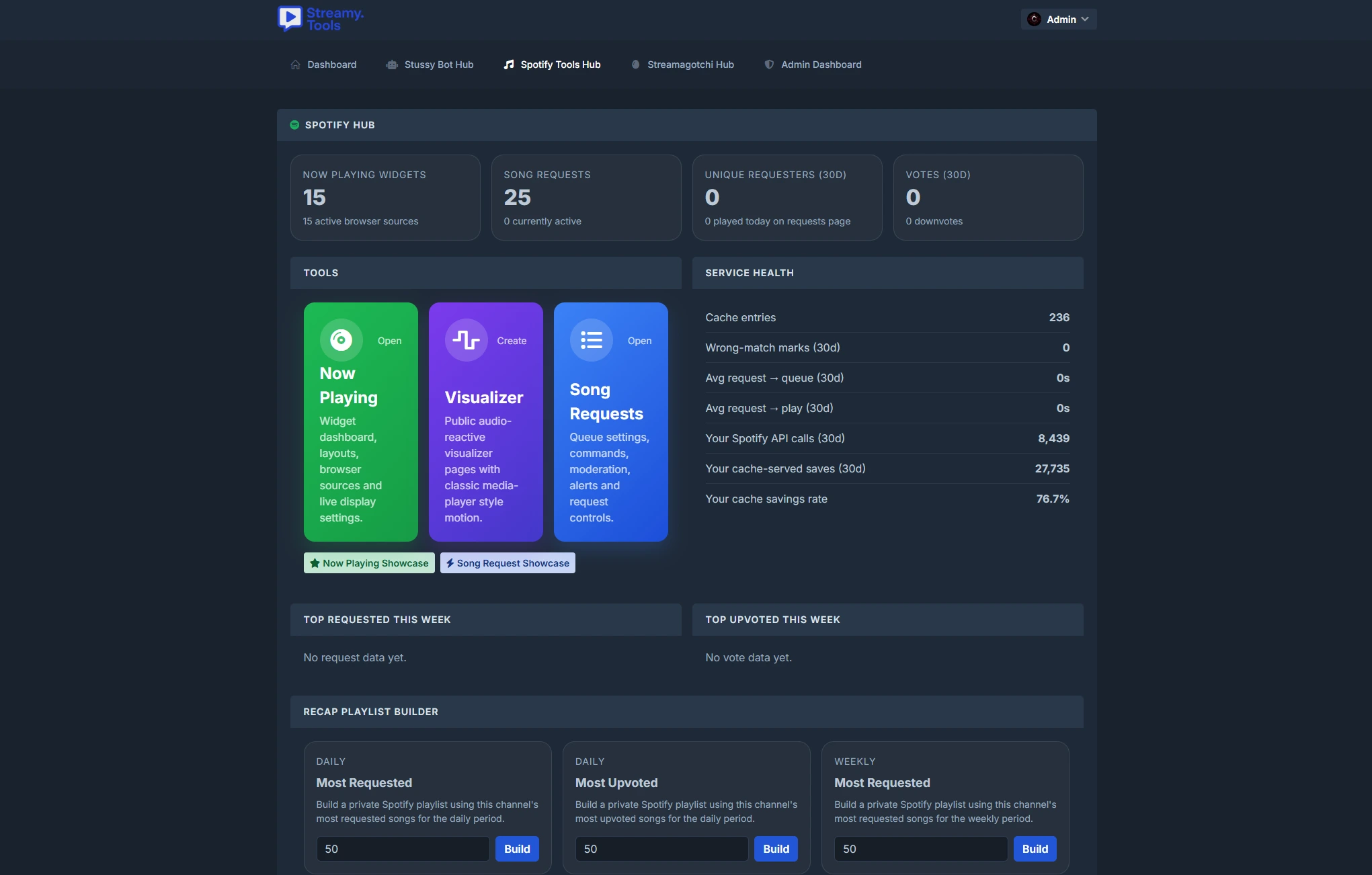Build the Daily Most Upvoted playlist
Viewport: 1372px width, 875px height.
tap(776, 849)
